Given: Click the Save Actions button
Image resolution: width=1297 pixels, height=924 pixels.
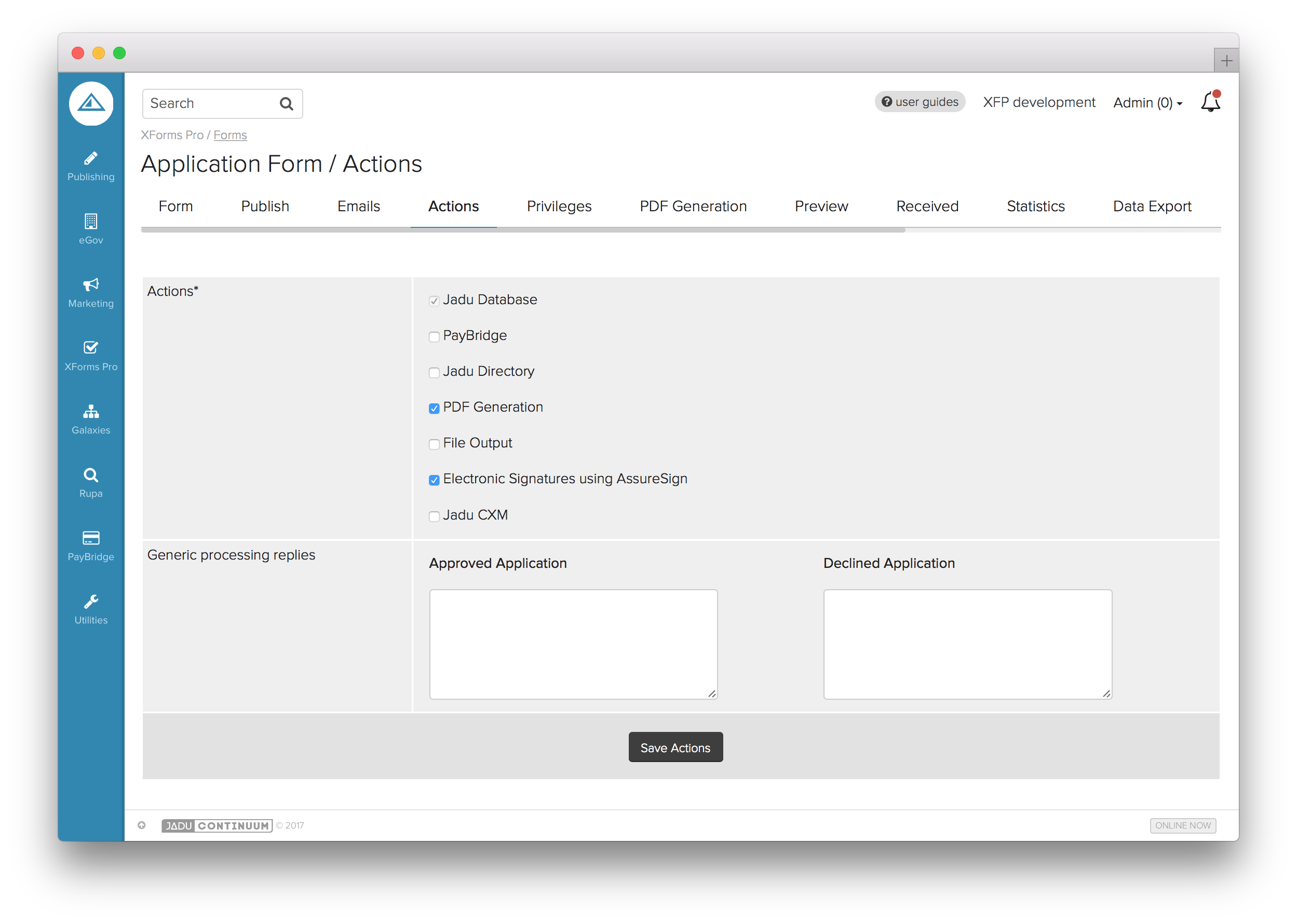Looking at the screenshot, I should tap(675, 747).
